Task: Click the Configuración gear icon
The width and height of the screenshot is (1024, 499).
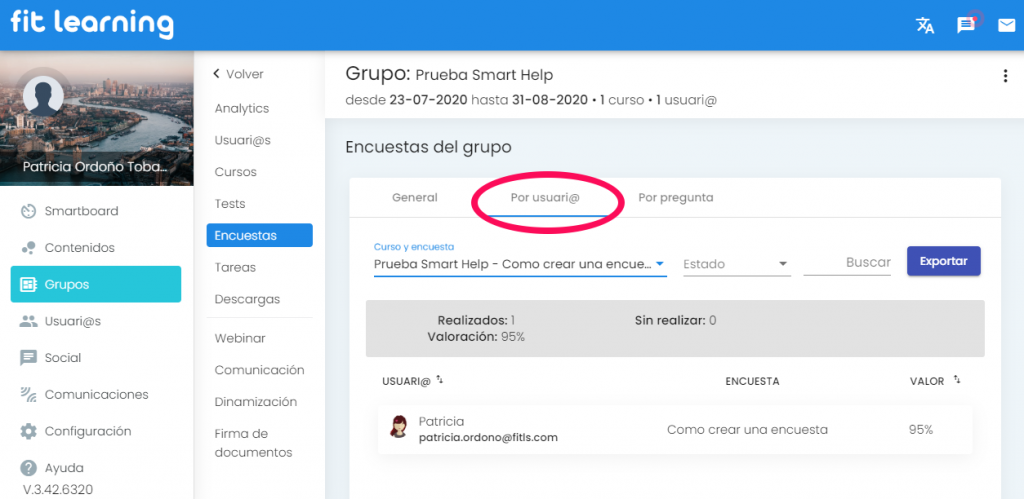Action: [28, 431]
